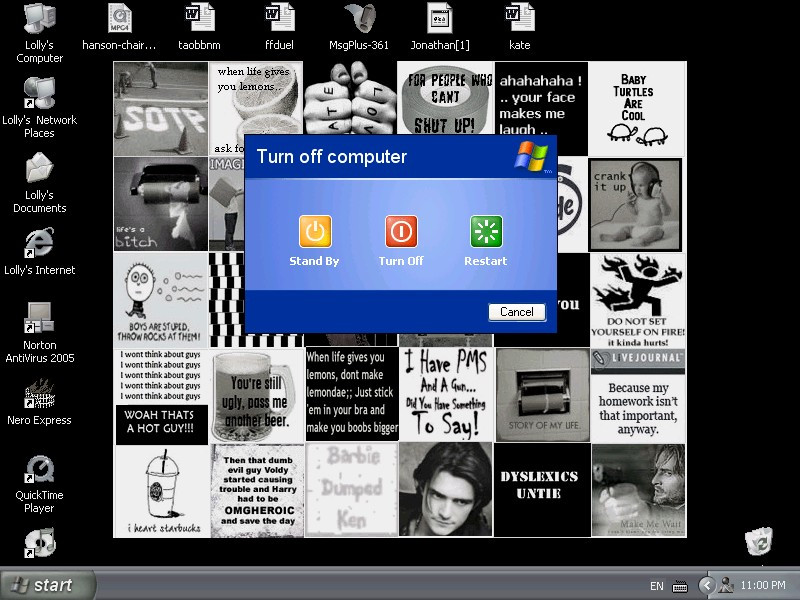The image size is (800, 600).
Task: Select Lolly's Network Places icon
Action: coord(39,93)
